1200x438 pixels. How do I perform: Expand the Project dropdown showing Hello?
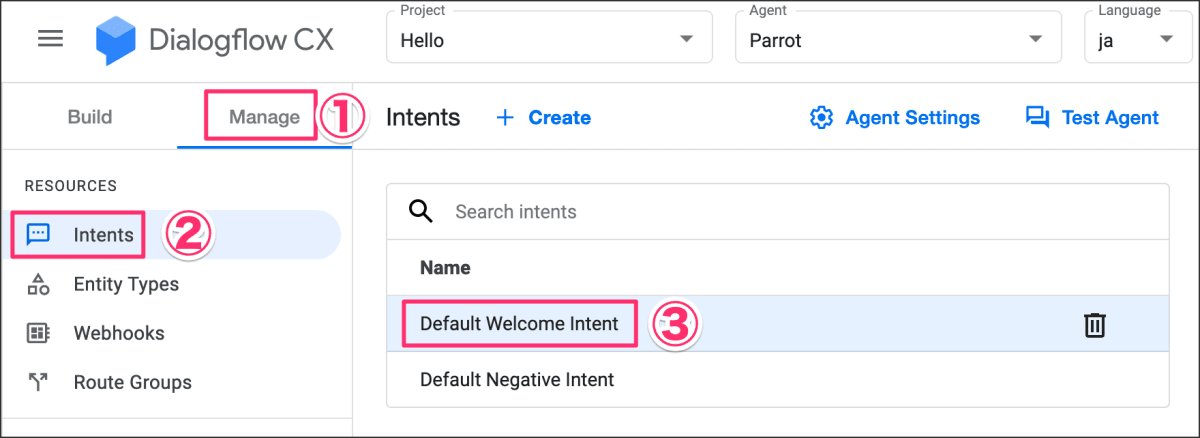click(685, 40)
